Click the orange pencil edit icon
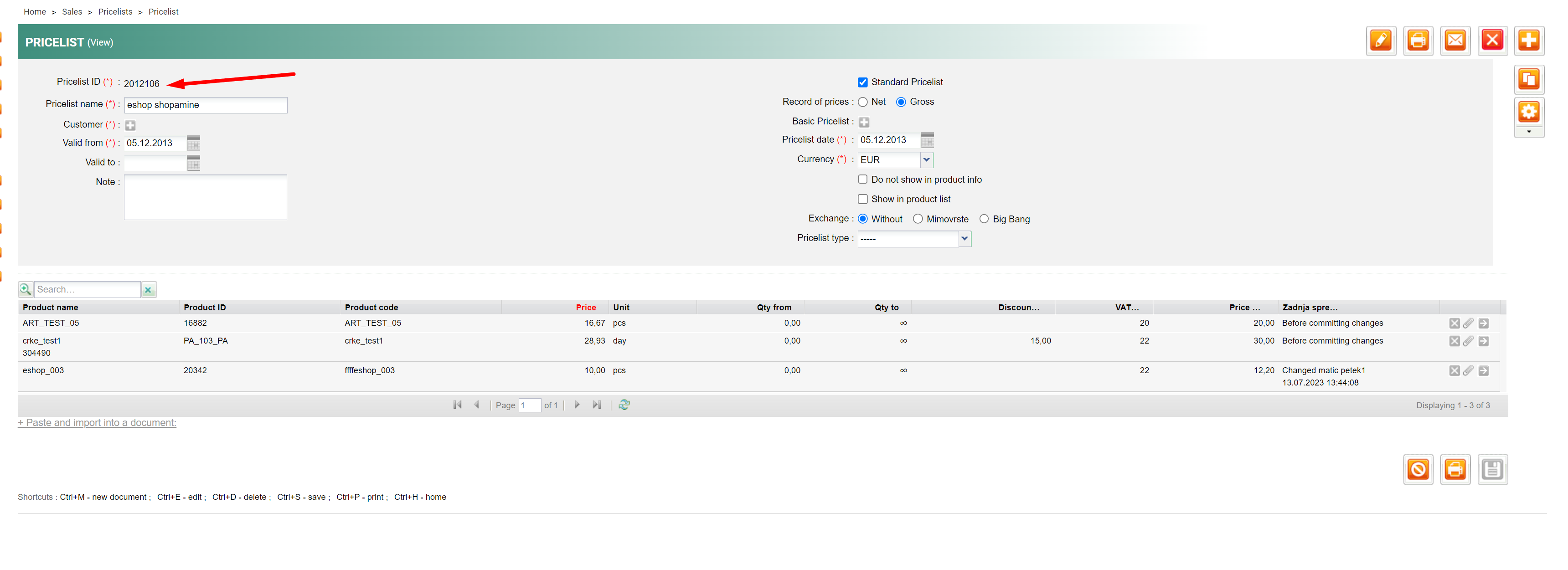The image size is (1568, 570). click(1381, 41)
